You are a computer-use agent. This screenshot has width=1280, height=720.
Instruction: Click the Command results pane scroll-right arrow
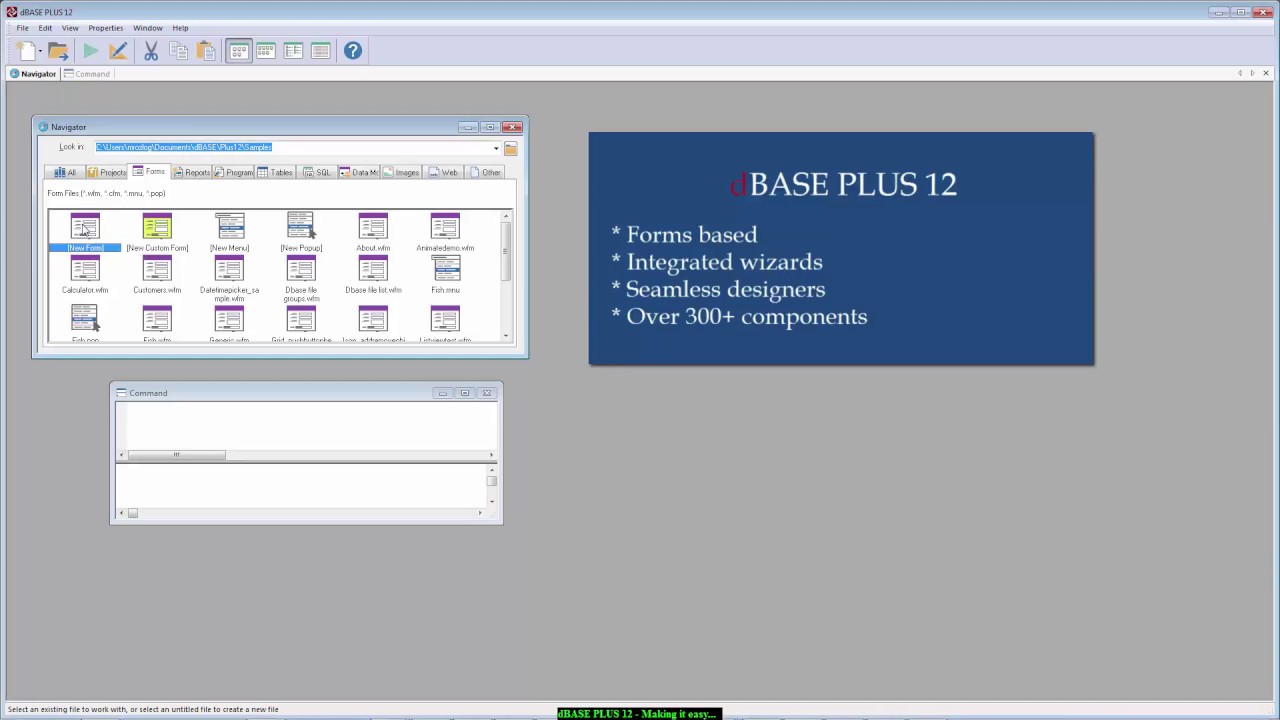[479, 513]
